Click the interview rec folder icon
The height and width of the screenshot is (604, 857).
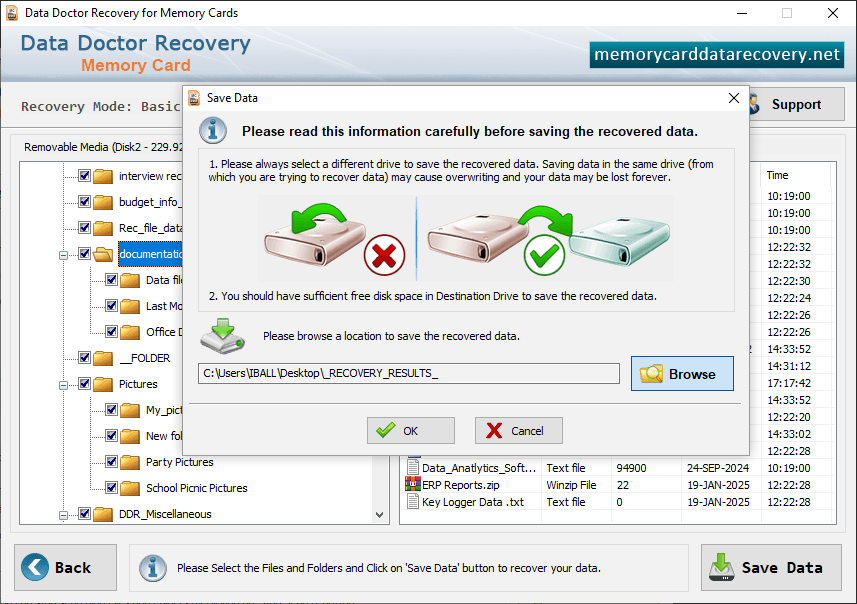point(103,176)
